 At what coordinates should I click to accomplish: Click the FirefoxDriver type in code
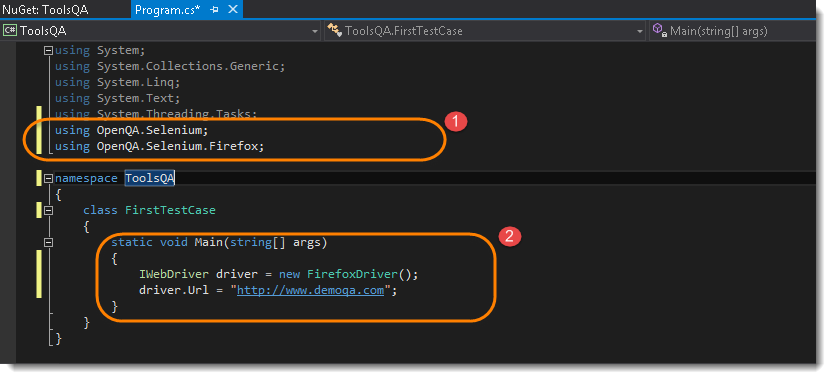point(352,275)
